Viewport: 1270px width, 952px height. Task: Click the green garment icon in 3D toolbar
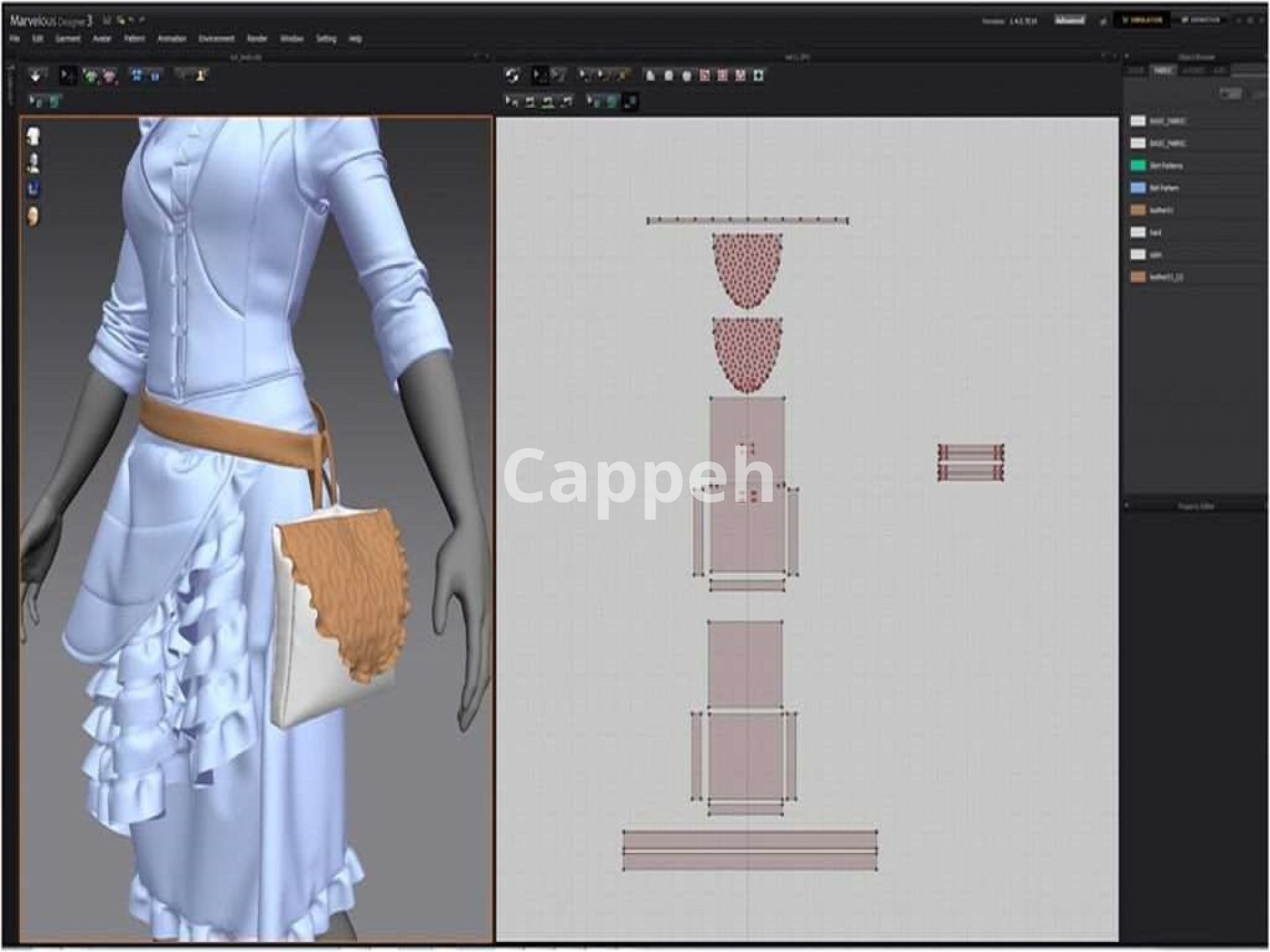pyautogui.click(x=91, y=76)
